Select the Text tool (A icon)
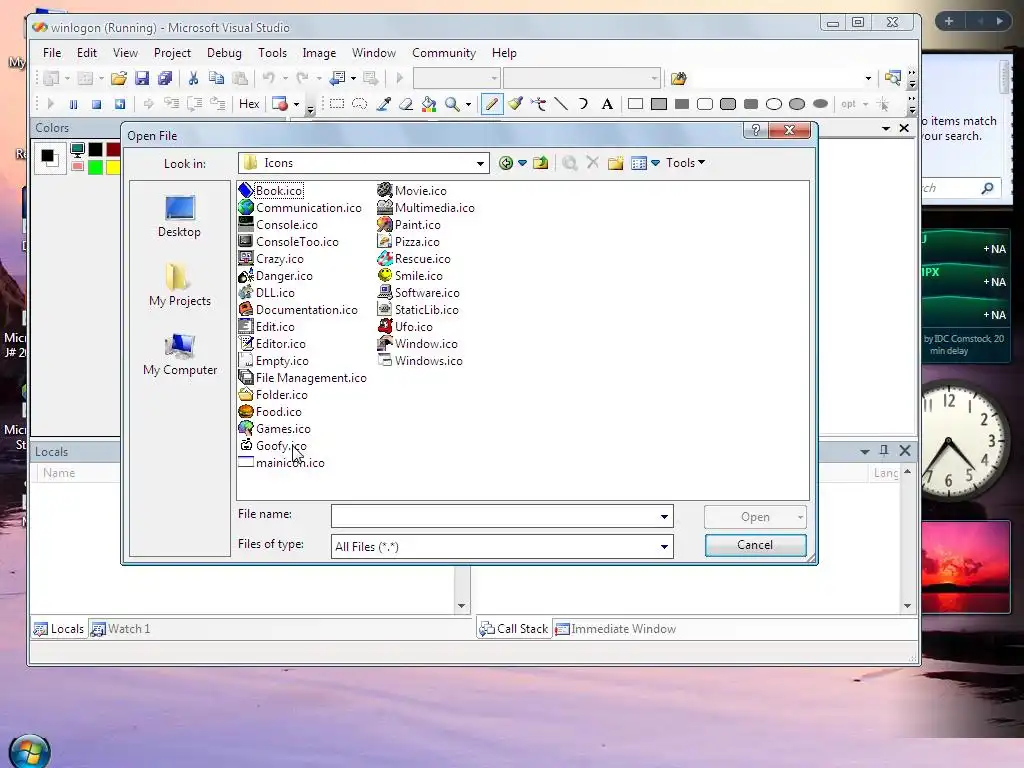The width and height of the screenshot is (1024, 768). click(607, 104)
